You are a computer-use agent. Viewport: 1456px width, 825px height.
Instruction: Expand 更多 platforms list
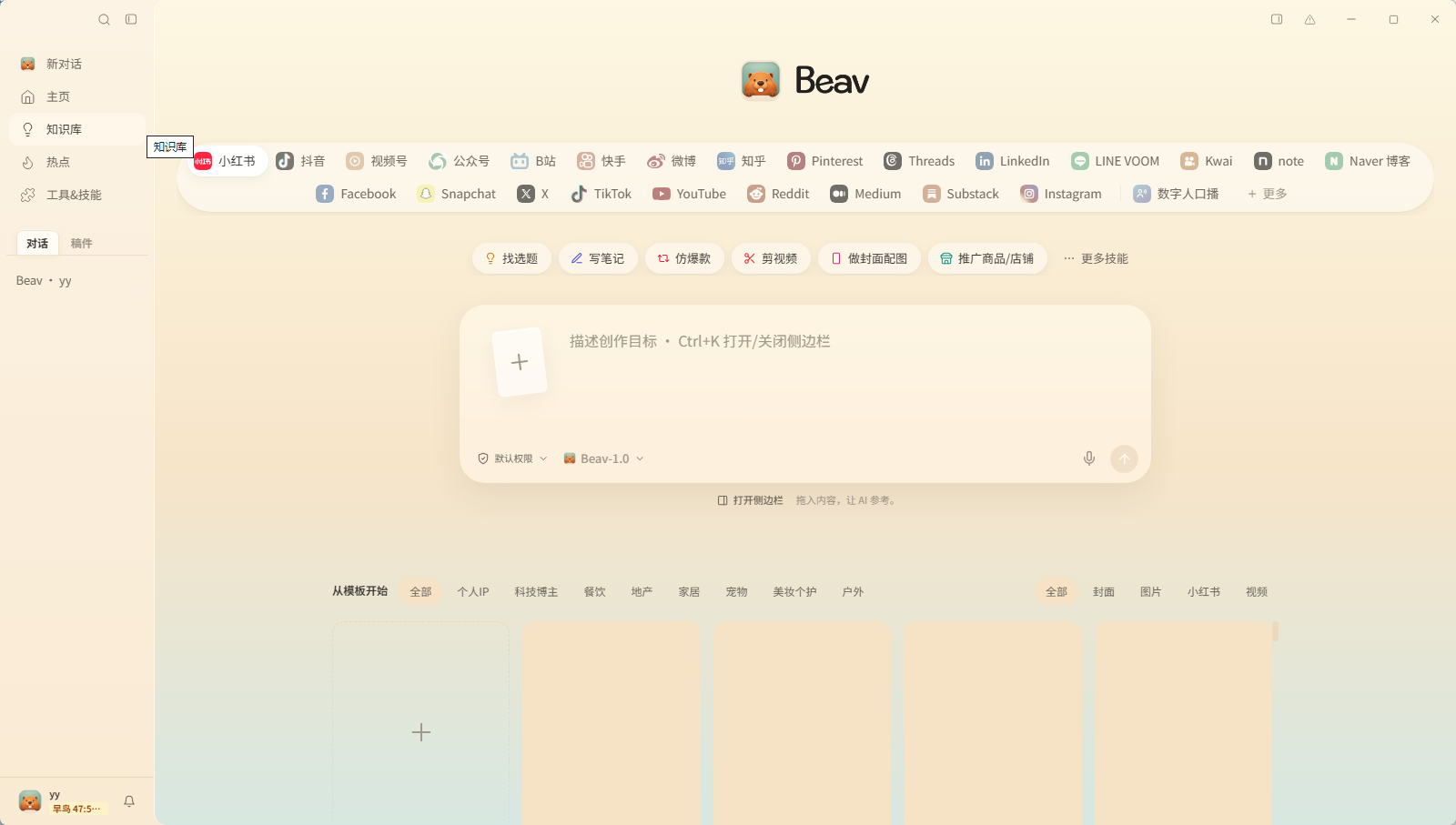pyautogui.click(x=1268, y=194)
